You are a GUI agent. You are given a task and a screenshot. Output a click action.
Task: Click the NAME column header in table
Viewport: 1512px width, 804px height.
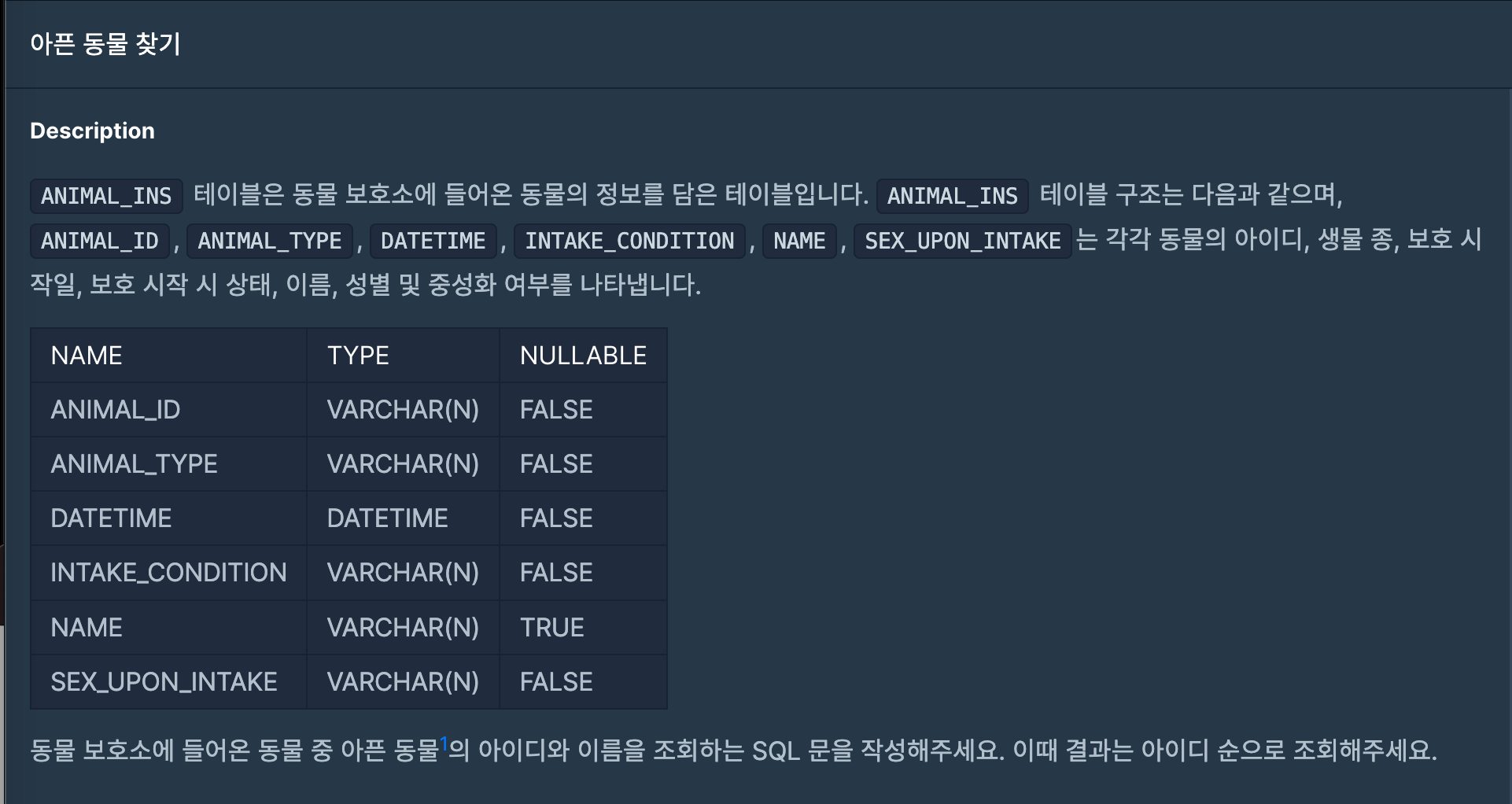pyautogui.click(x=87, y=356)
